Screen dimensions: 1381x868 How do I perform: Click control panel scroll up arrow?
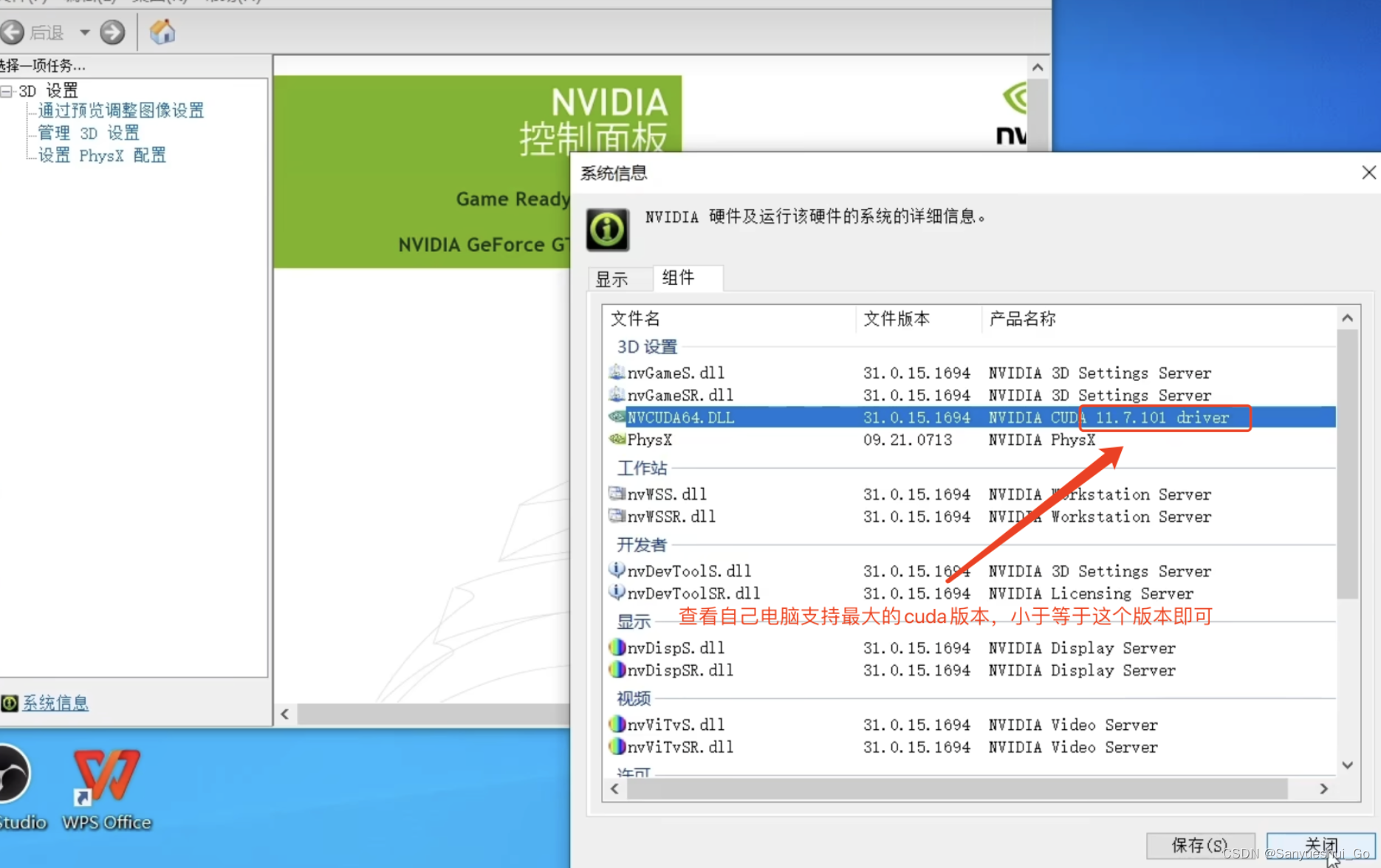1038,68
